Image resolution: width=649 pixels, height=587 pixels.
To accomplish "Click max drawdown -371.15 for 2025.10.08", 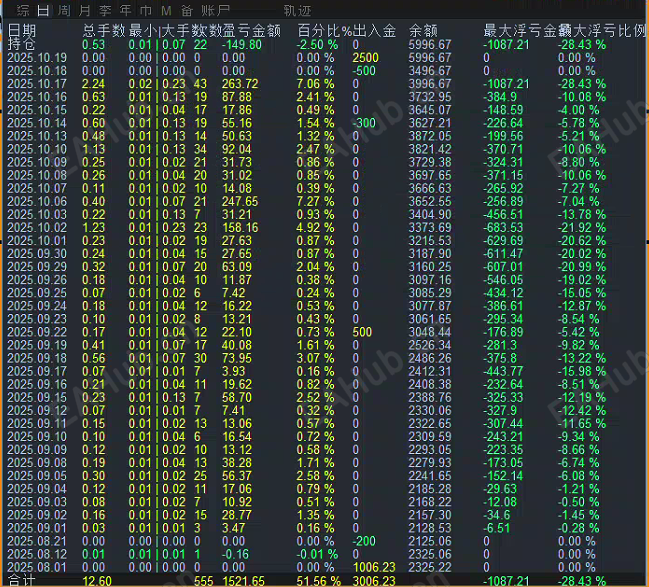I will (x=503, y=176).
